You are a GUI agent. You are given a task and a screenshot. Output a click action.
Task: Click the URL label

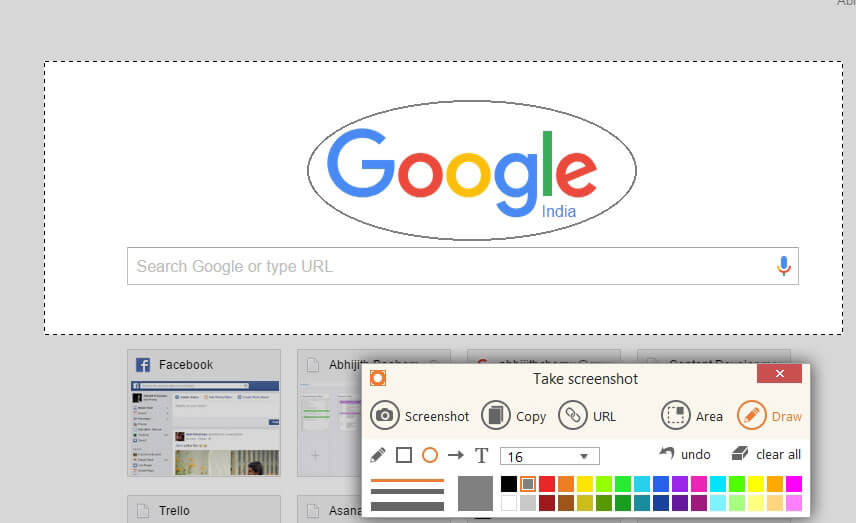click(604, 417)
